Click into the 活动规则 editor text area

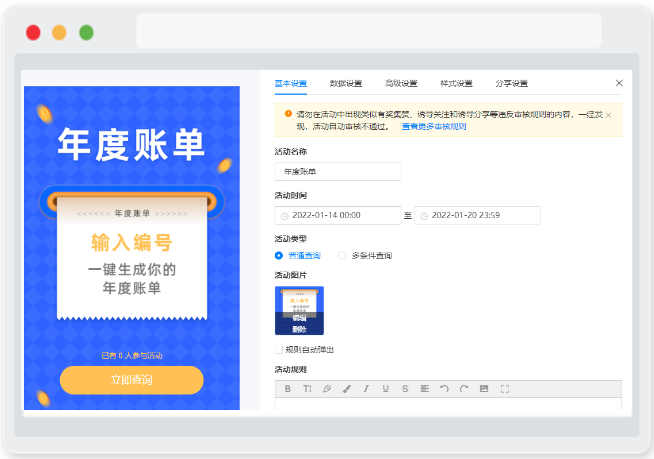click(448, 404)
